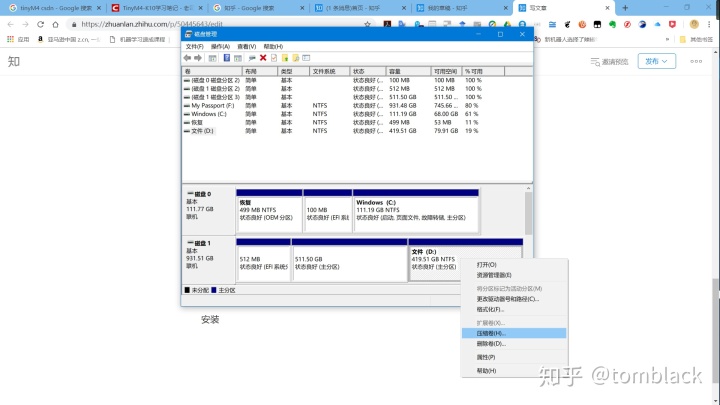The image size is (720, 405).
Task: Sort by 容量 column header
Action: coord(408,71)
